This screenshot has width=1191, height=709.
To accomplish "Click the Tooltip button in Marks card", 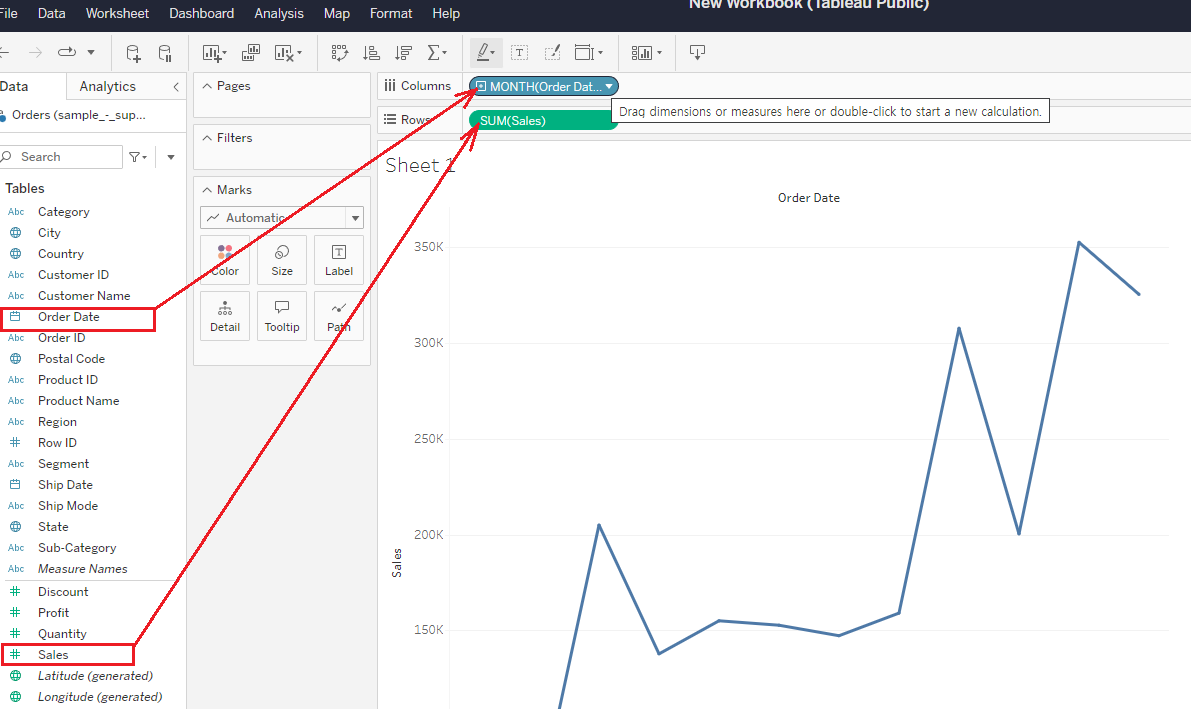I will 282,316.
